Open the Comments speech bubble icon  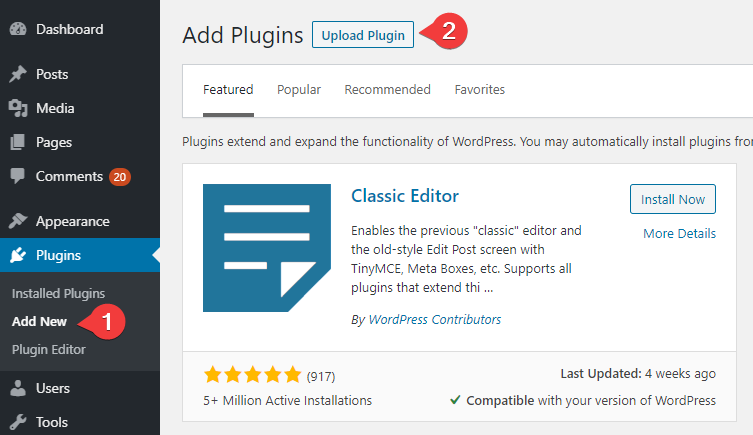(x=18, y=176)
